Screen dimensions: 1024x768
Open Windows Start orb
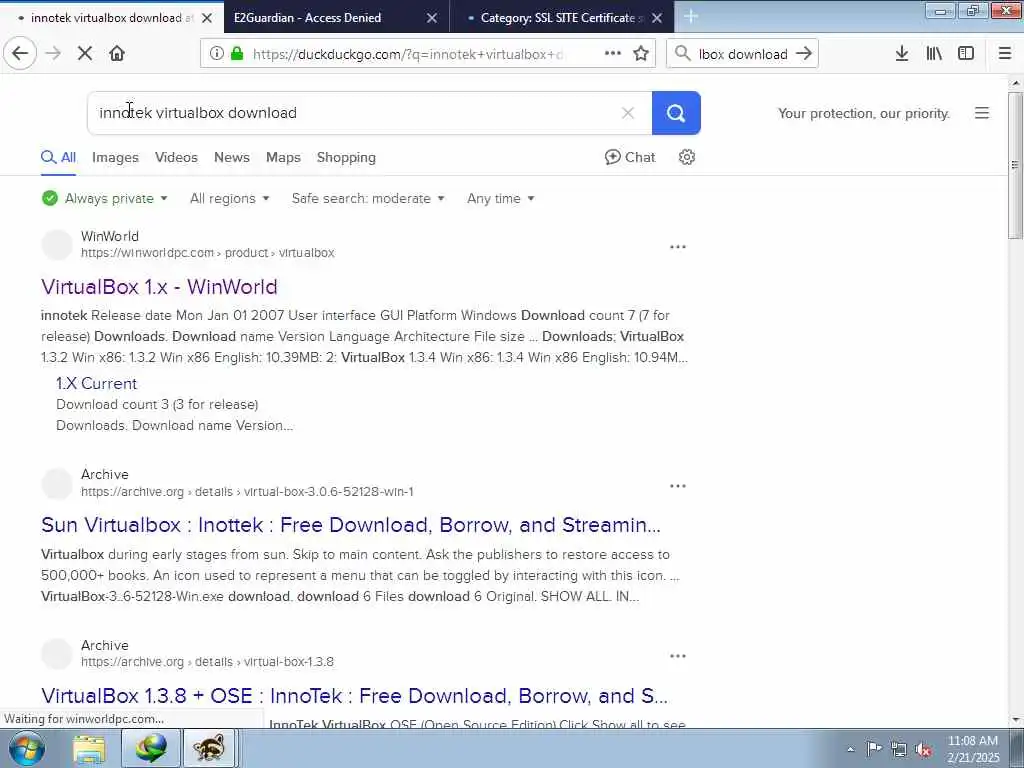click(27, 748)
